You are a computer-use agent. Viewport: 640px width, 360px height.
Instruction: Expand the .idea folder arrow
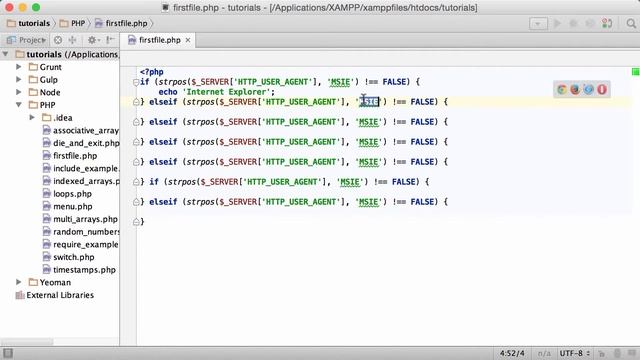32,118
